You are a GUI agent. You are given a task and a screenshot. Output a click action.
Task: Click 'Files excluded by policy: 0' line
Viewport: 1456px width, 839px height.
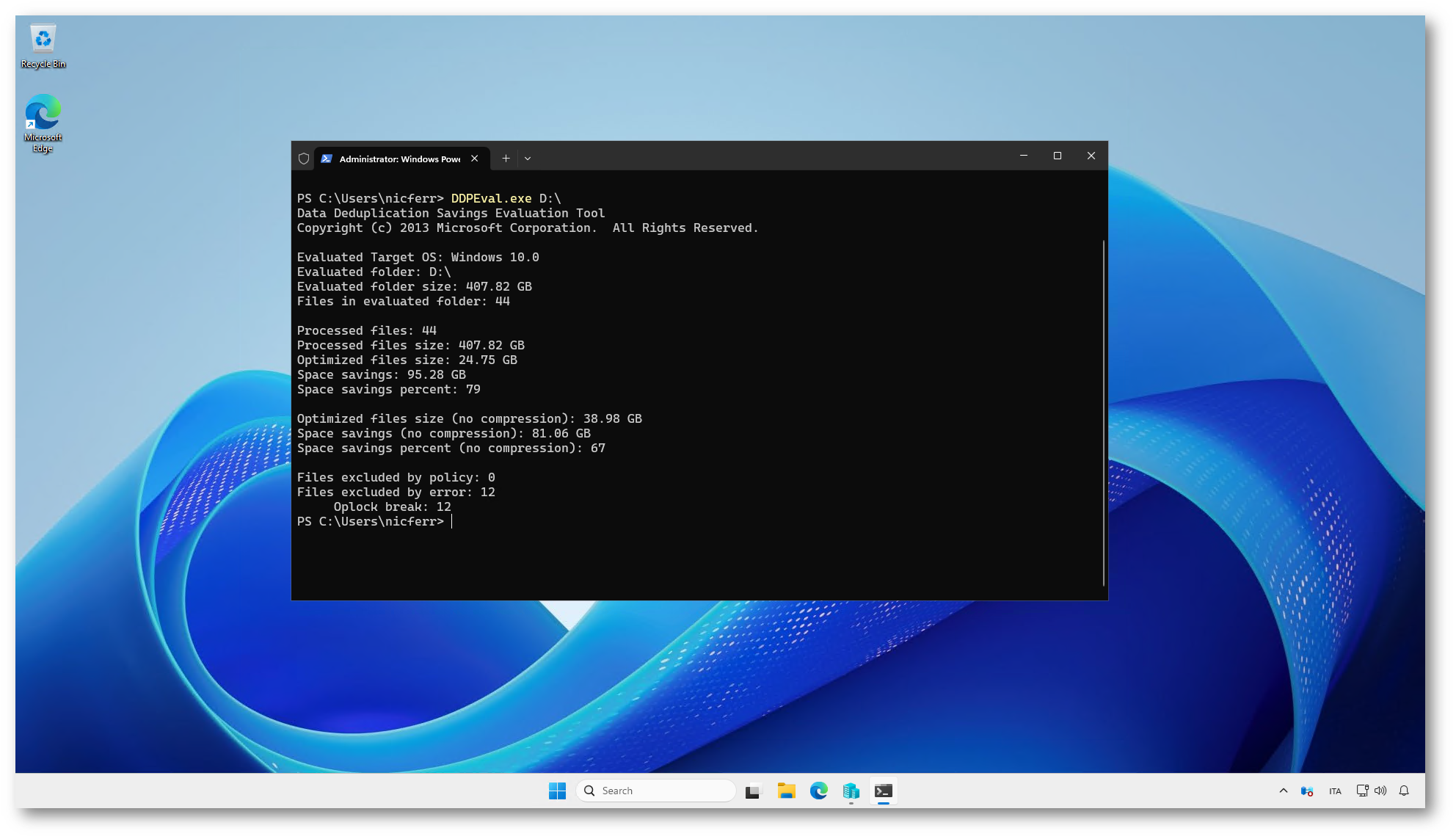(396, 477)
